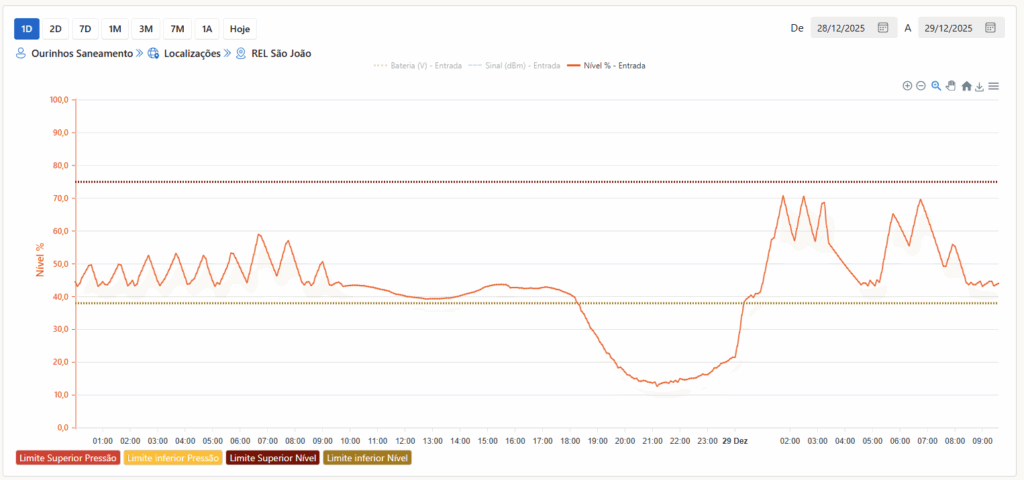Reset chart zoom with home icon
This screenshot has height=480, width=1024.
pyautogui.click(x=966, y=86)
